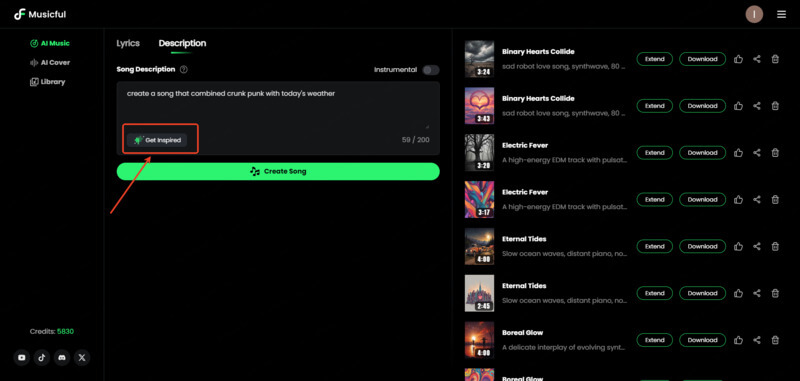Image resolution: width=800 pixels, height=381 pixels.
Task: Share the 3:43 Binary Hearts Collide song
Action: [x=757, y=106]
